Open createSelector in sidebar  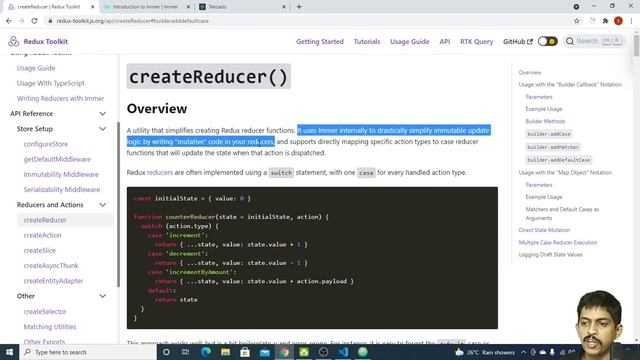(x=45, y=311)
